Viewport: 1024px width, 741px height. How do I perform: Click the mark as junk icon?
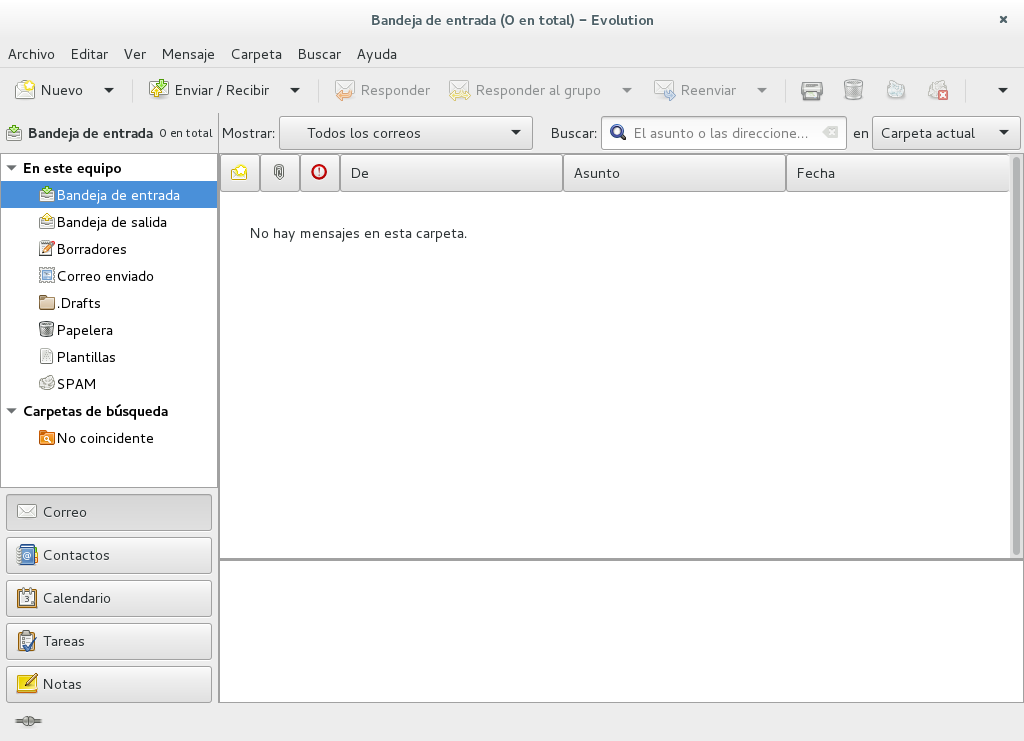pos(895,90)
